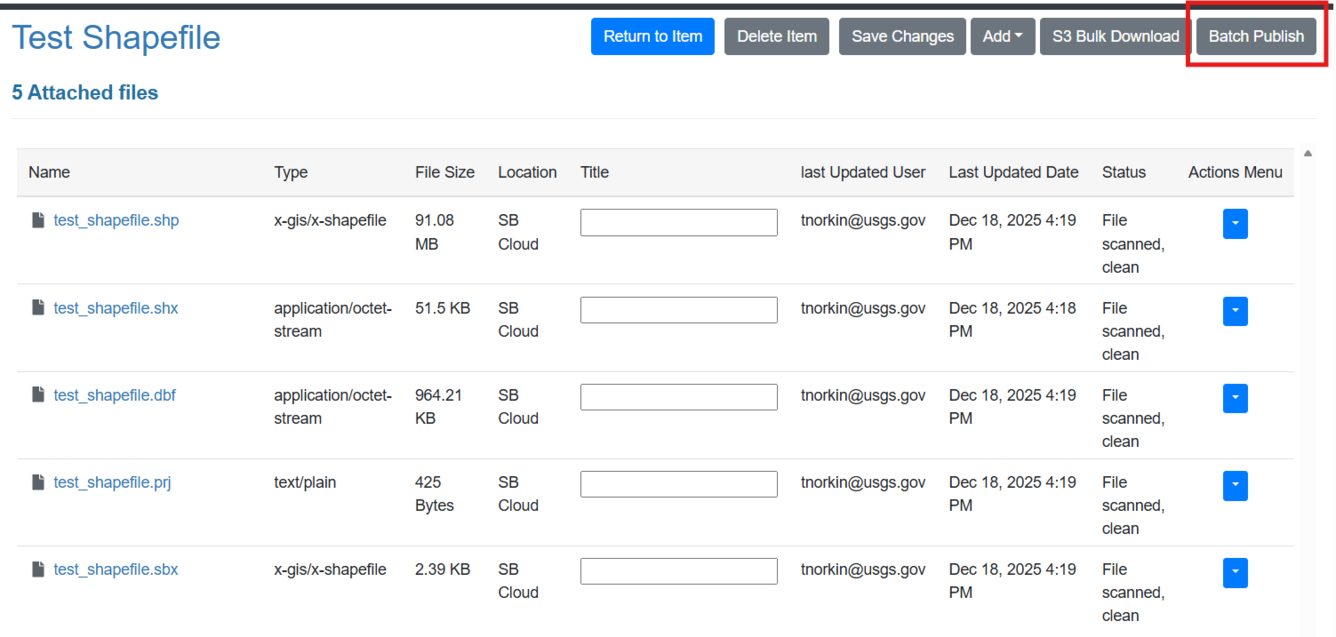Focus the Title field on the dbf row
Screen dimensions: 1336x637
pyautogui.click(x=678, y=396)
